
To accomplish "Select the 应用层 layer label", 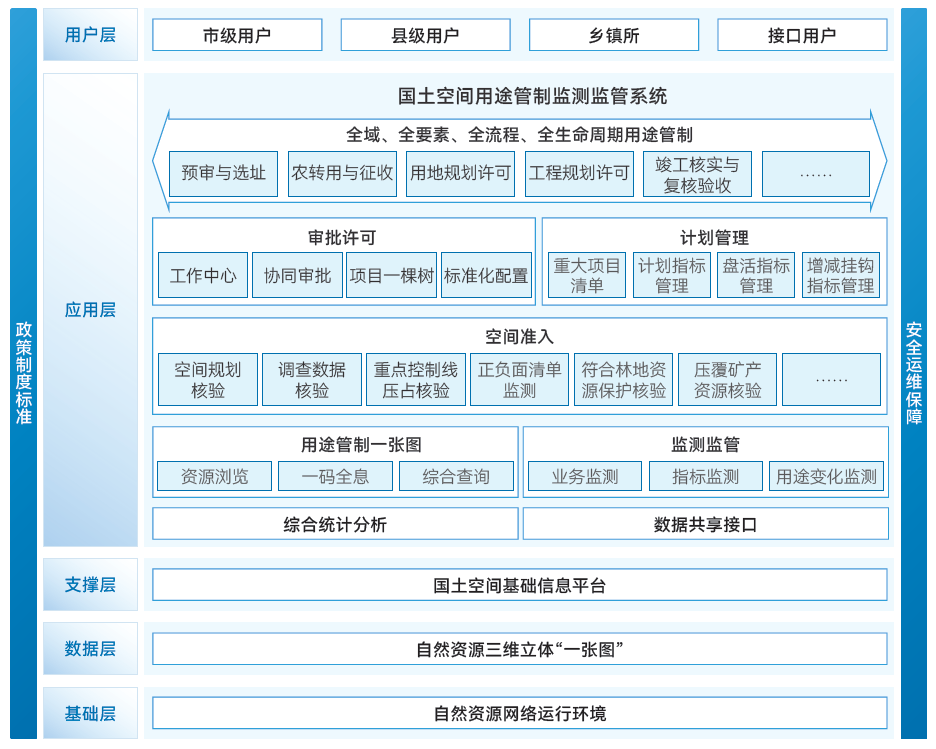I will click(90, 310).
